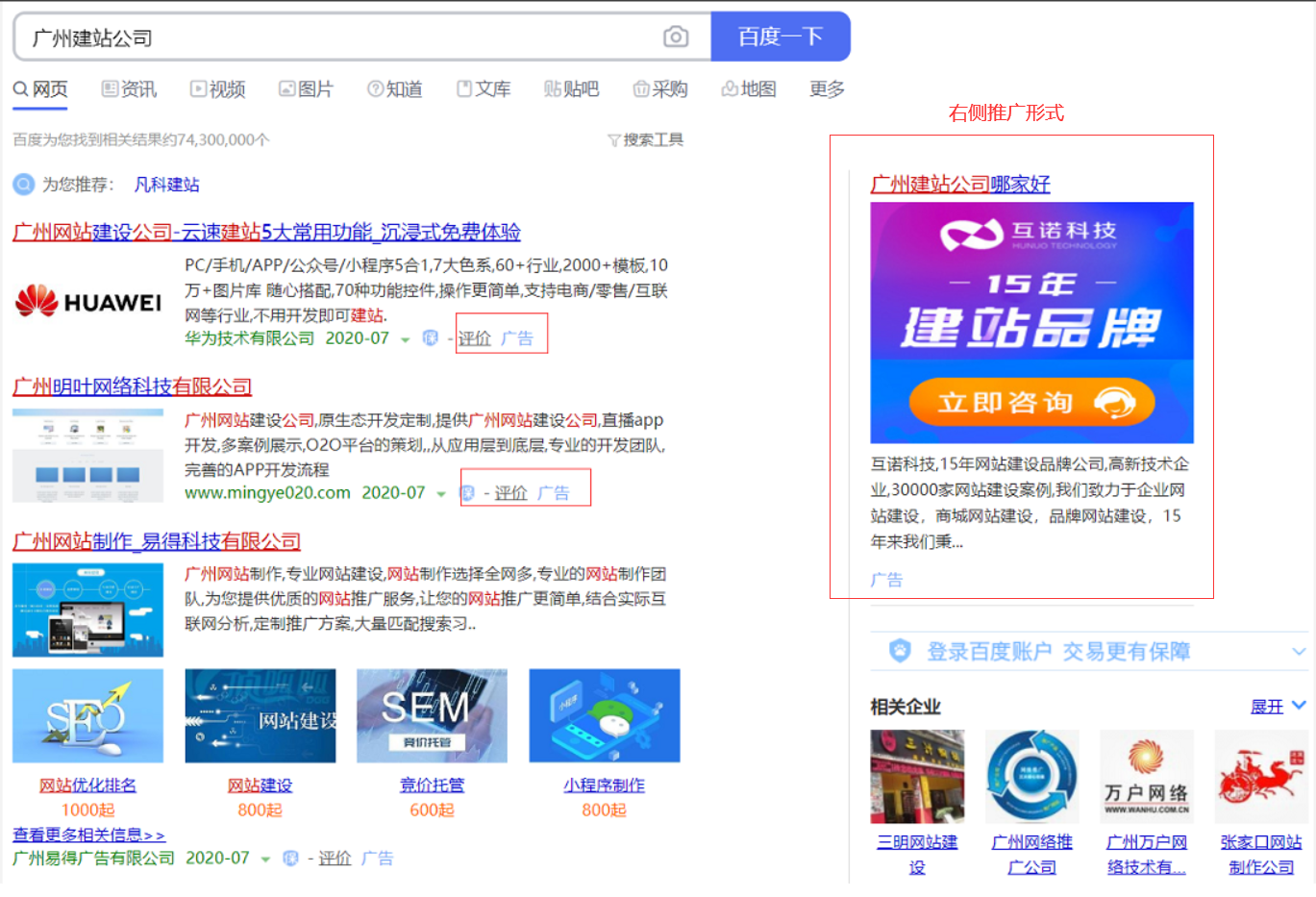Click the badge icon on www.mingye020.com row
Screen dimensions: 1316x897
tap(468, 493)
